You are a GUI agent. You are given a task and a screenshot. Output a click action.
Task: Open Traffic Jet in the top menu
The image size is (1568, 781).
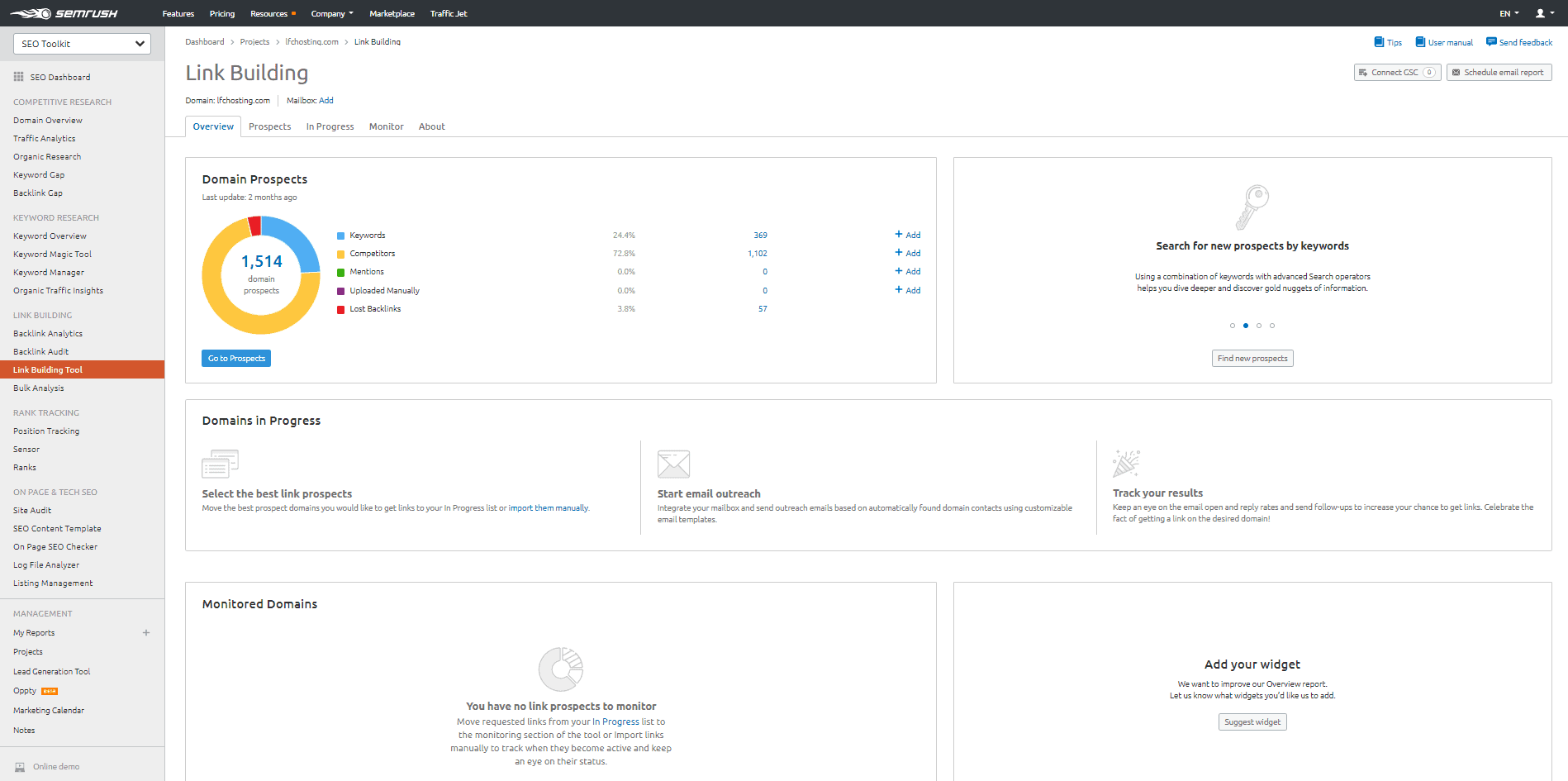(x=449, y=13)
